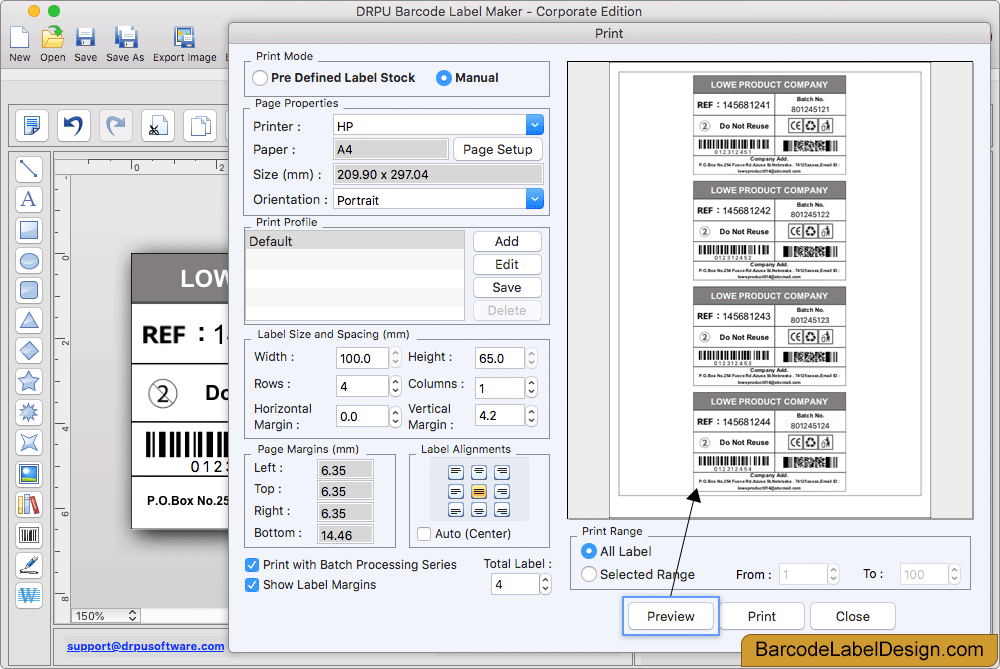Select the Insert Image tool
Viewport: 1000px width, 669px height.
(29, 474)
